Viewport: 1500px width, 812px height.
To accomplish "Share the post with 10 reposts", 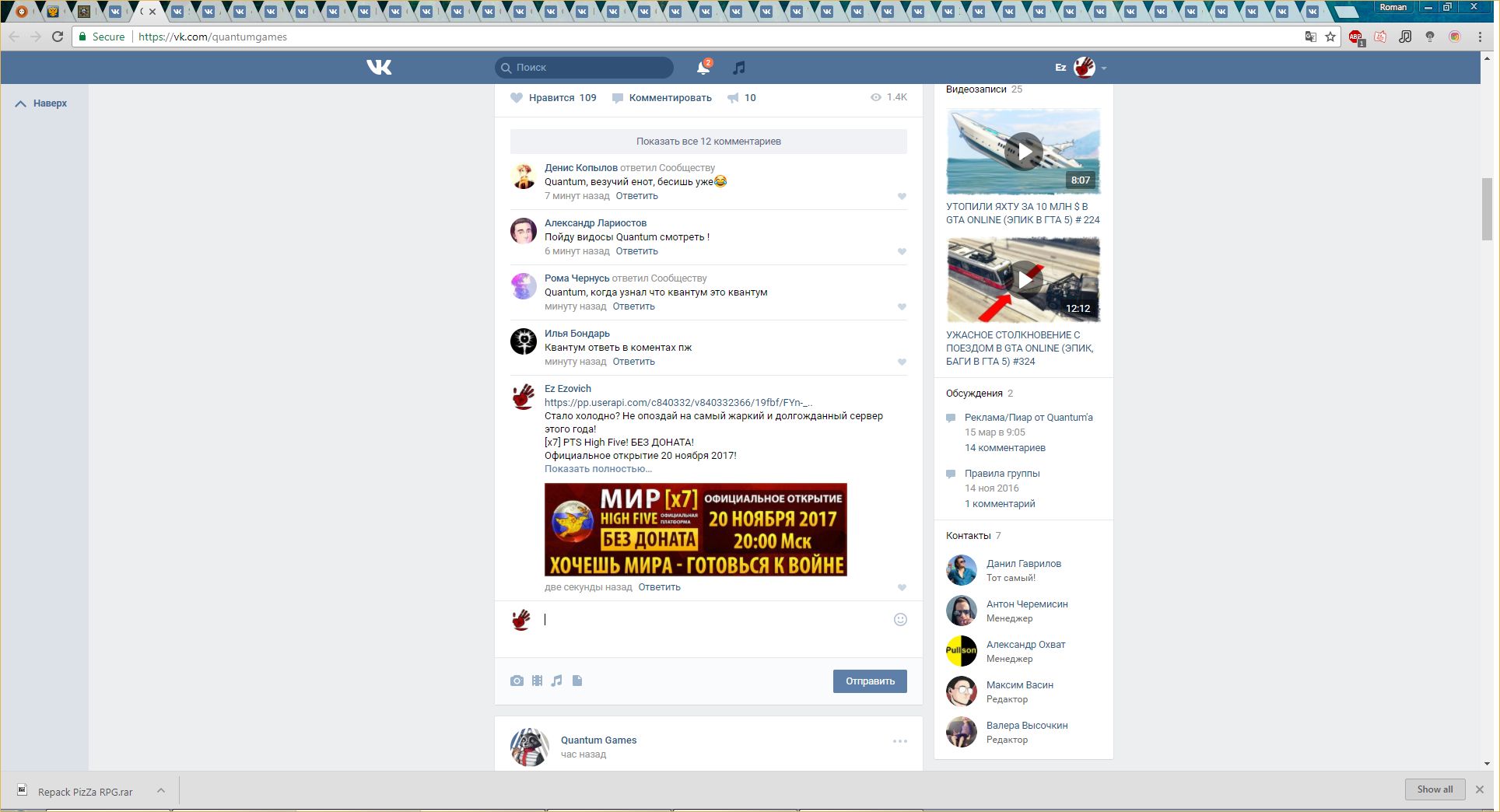I will click(x=741, y=98).
